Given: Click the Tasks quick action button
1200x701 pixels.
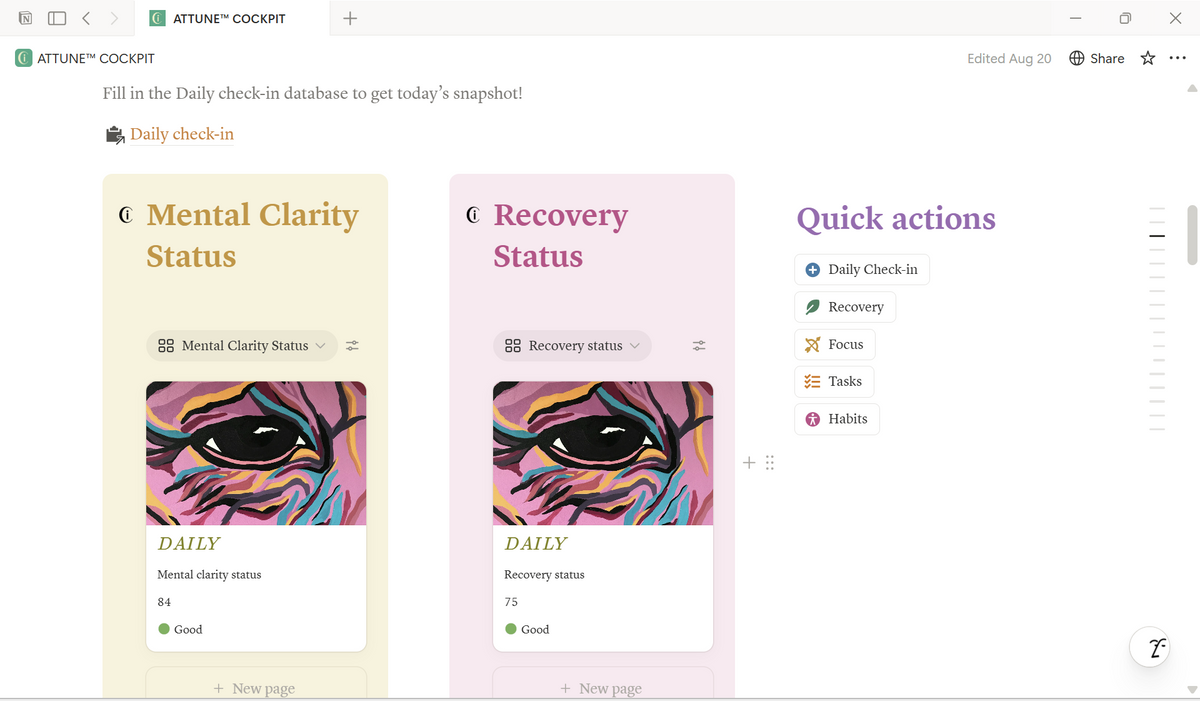Looking at the screenshot, I should pos(834,381).
